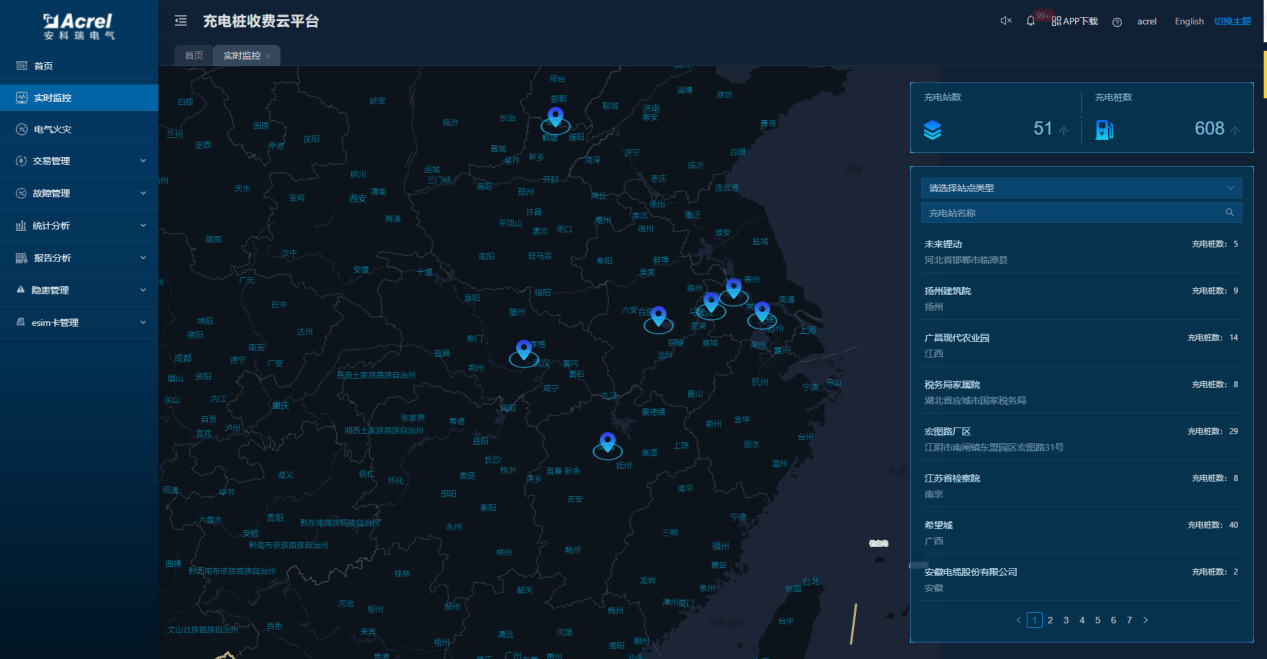The height and width of the screenshot is (659, 1267).
Task: Click the stacked layers icon beside 51
Action: point(932,129)
